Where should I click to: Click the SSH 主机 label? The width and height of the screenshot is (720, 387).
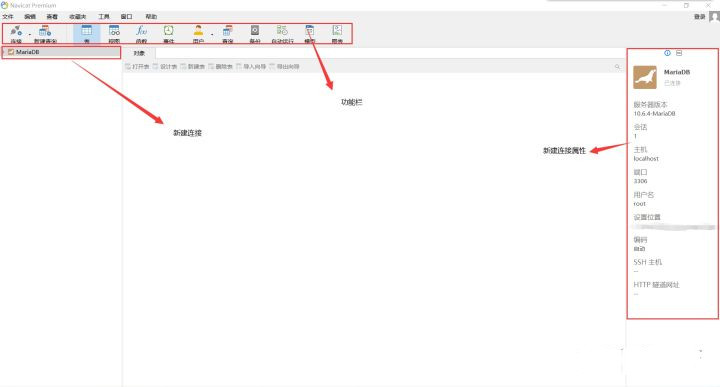pos(648,262)
